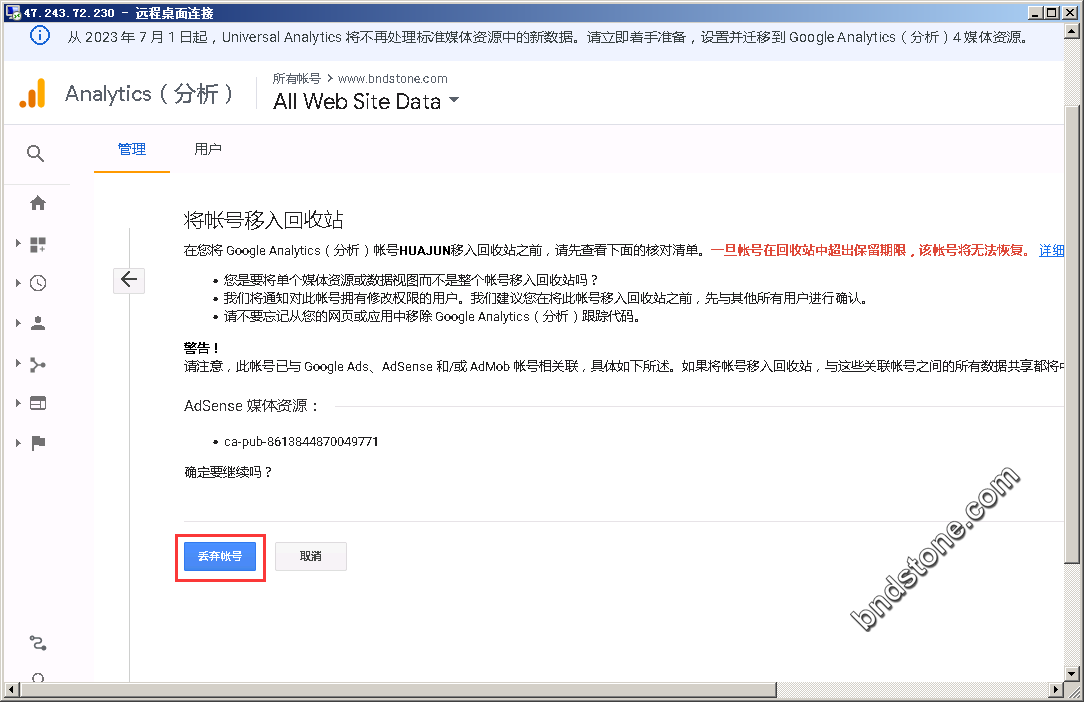Open the All Web Site Data dropdown

[366, 102]
